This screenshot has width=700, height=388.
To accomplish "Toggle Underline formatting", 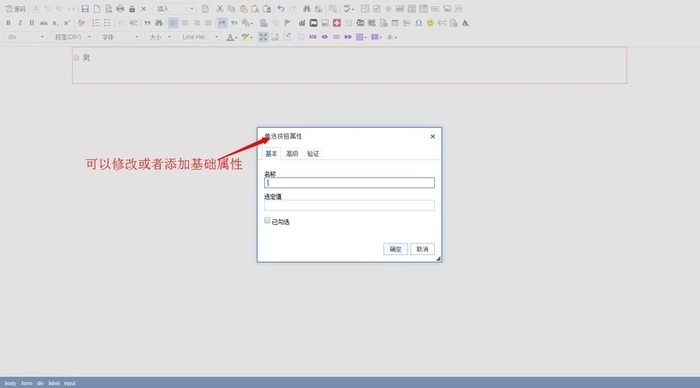I will click(32, 23).
